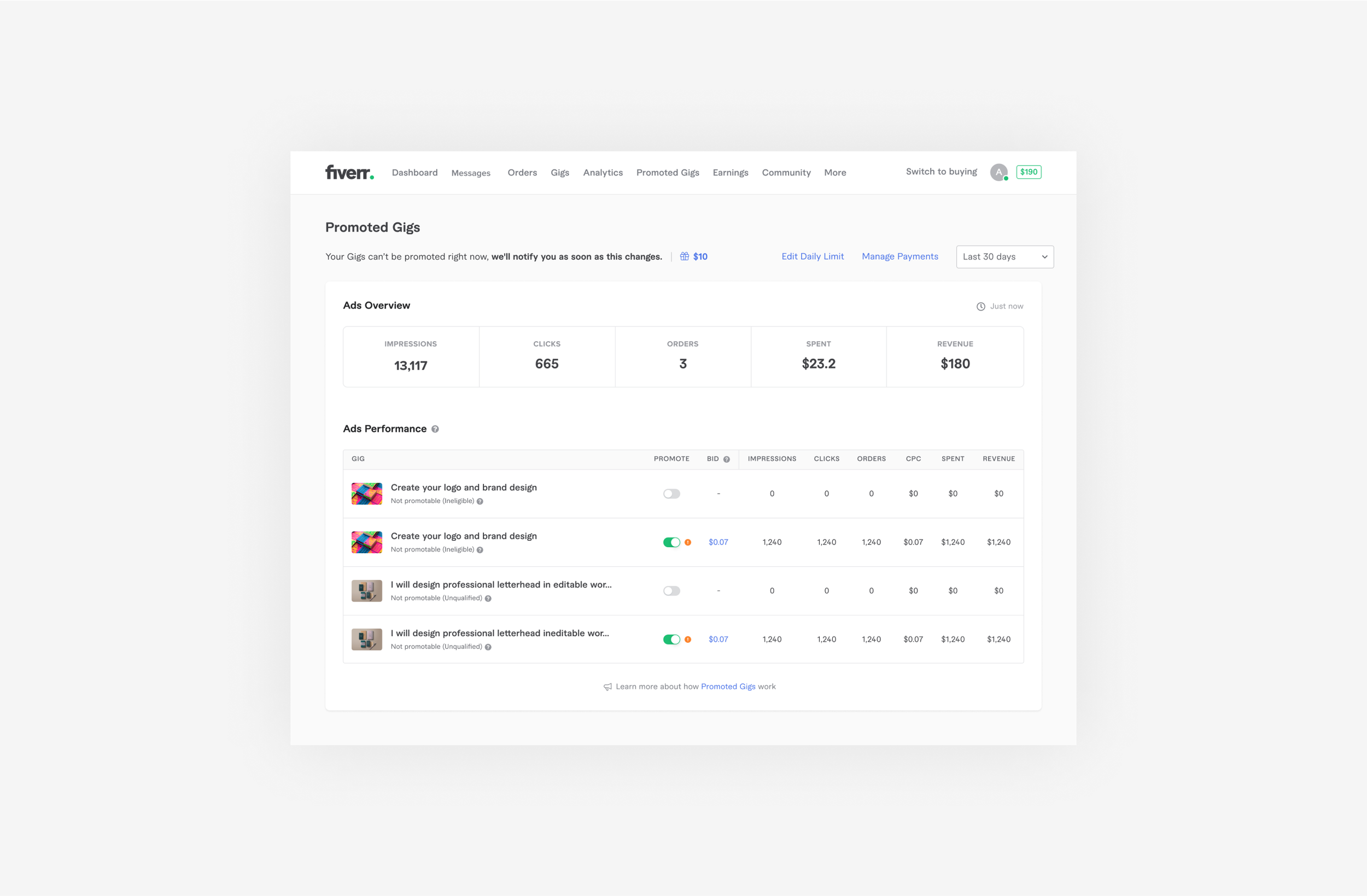Click the $0.07 bid in second row

tap(718, 542)
